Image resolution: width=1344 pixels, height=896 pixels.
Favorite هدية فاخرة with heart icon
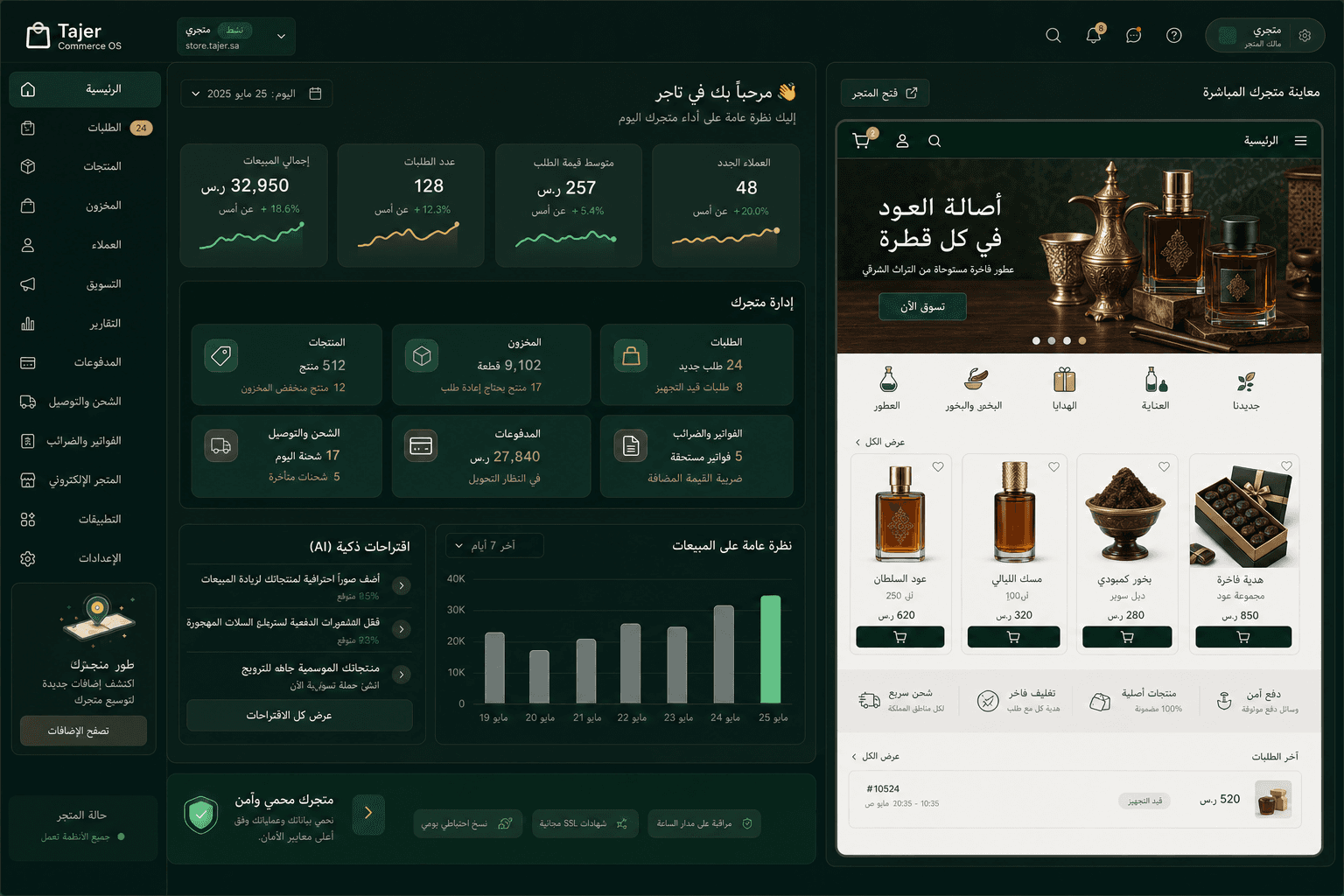pyautogui.click(x=1286, y=466)
